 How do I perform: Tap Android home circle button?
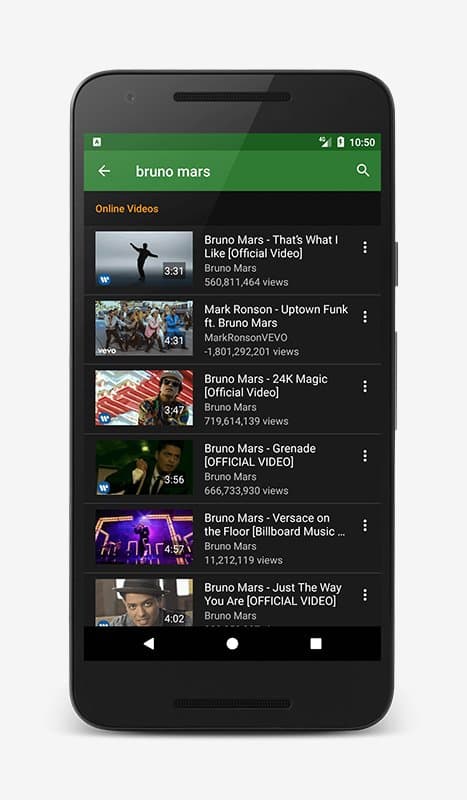point(232,643)
